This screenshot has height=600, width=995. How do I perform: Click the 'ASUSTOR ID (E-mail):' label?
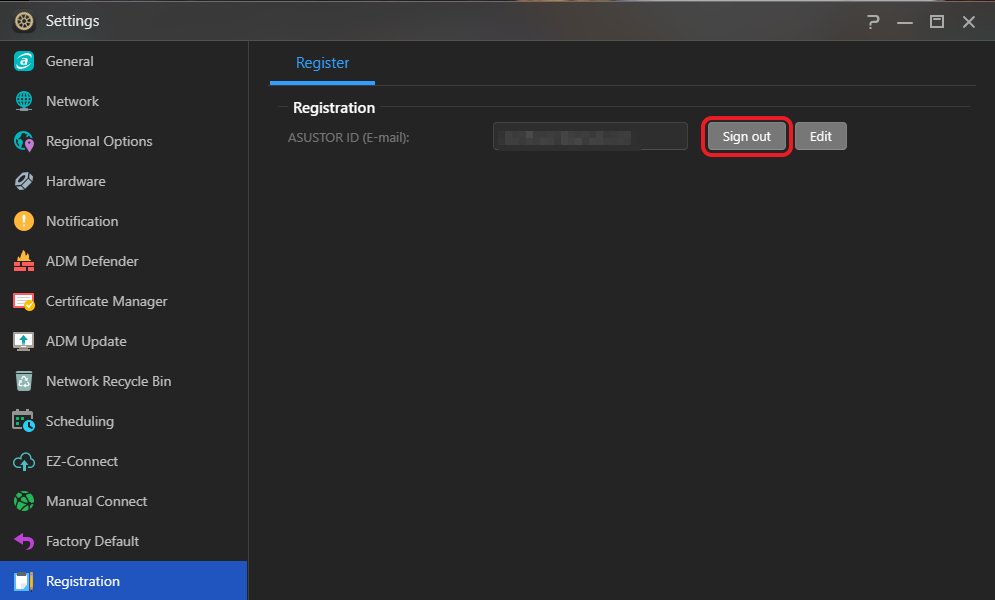348,137
